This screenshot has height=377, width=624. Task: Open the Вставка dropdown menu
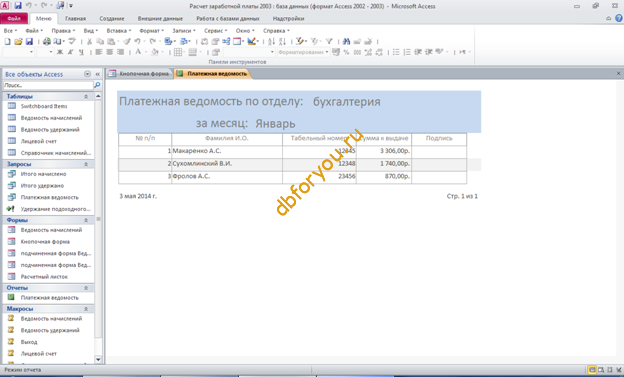click(x=119, y=31)
